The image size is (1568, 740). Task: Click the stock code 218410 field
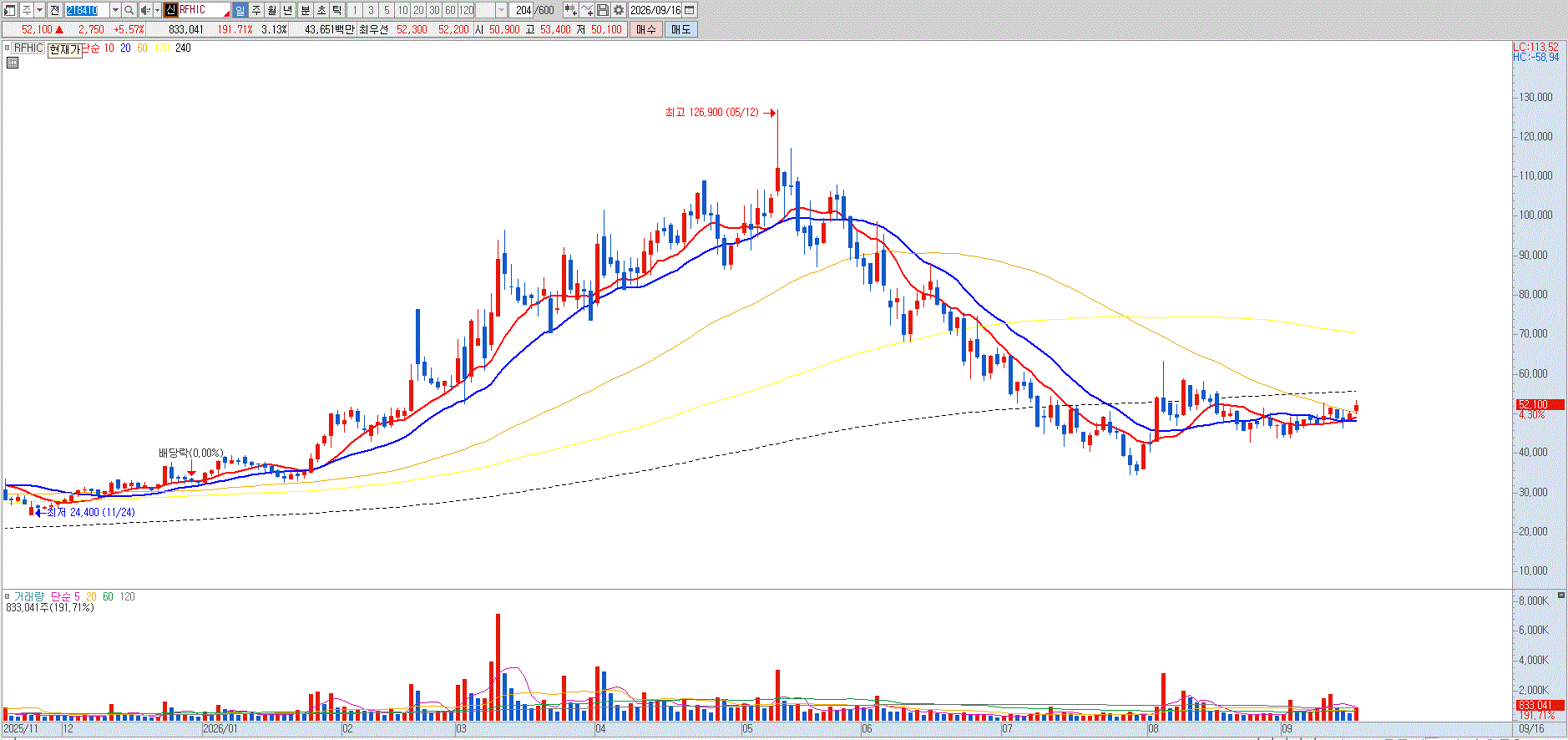click(x=87, y=10)
